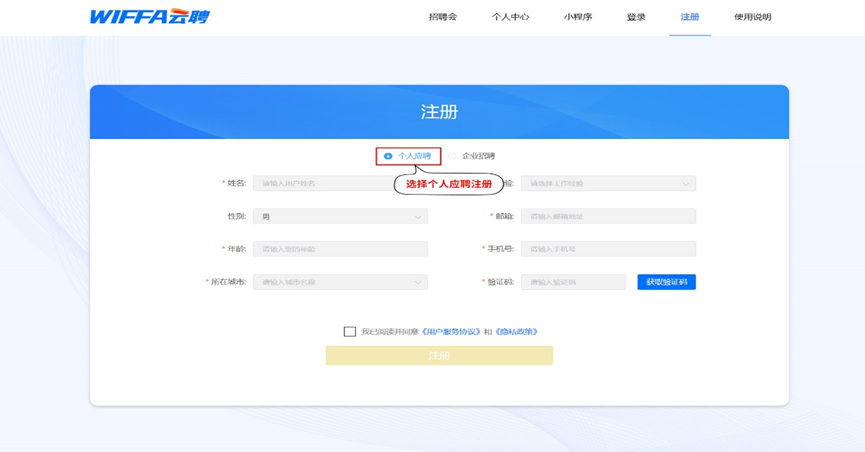Open the 使用说明 page

752,17
